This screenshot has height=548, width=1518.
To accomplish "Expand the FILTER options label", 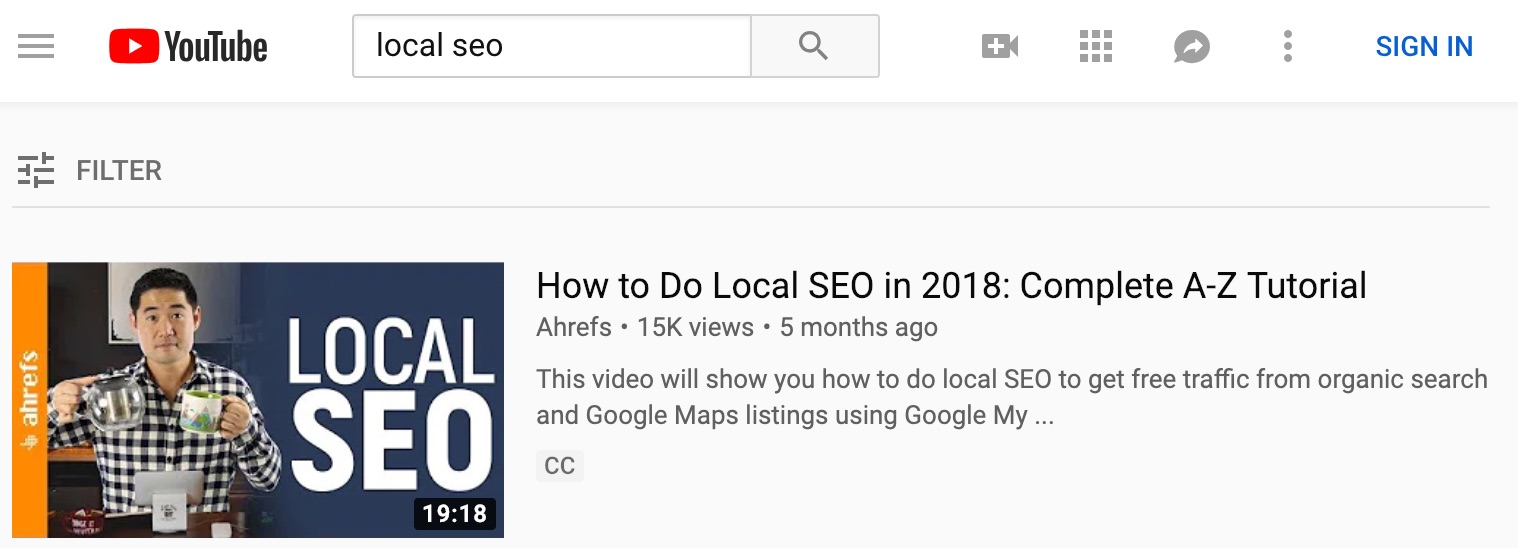I will (x=119, y=171).
